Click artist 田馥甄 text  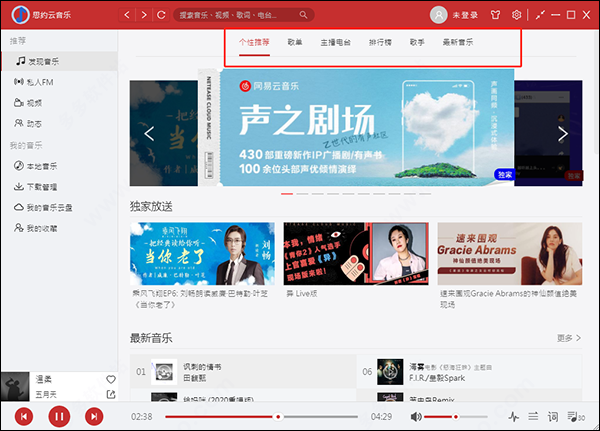(x=194, y=378)
